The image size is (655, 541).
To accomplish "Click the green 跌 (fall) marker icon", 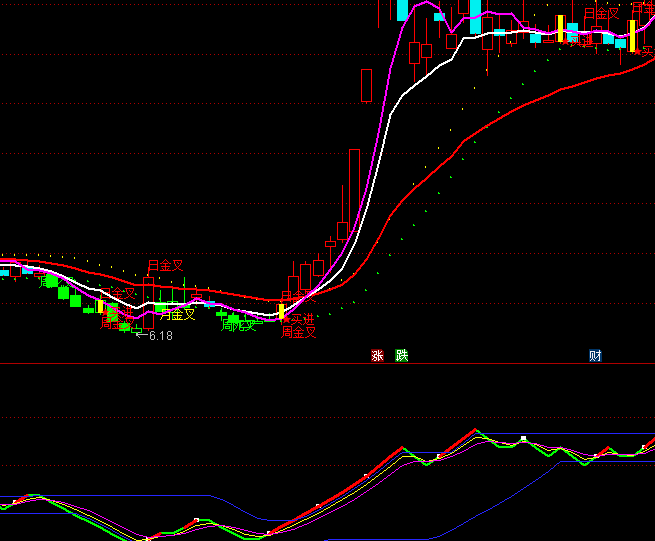I will pos(401,355).
